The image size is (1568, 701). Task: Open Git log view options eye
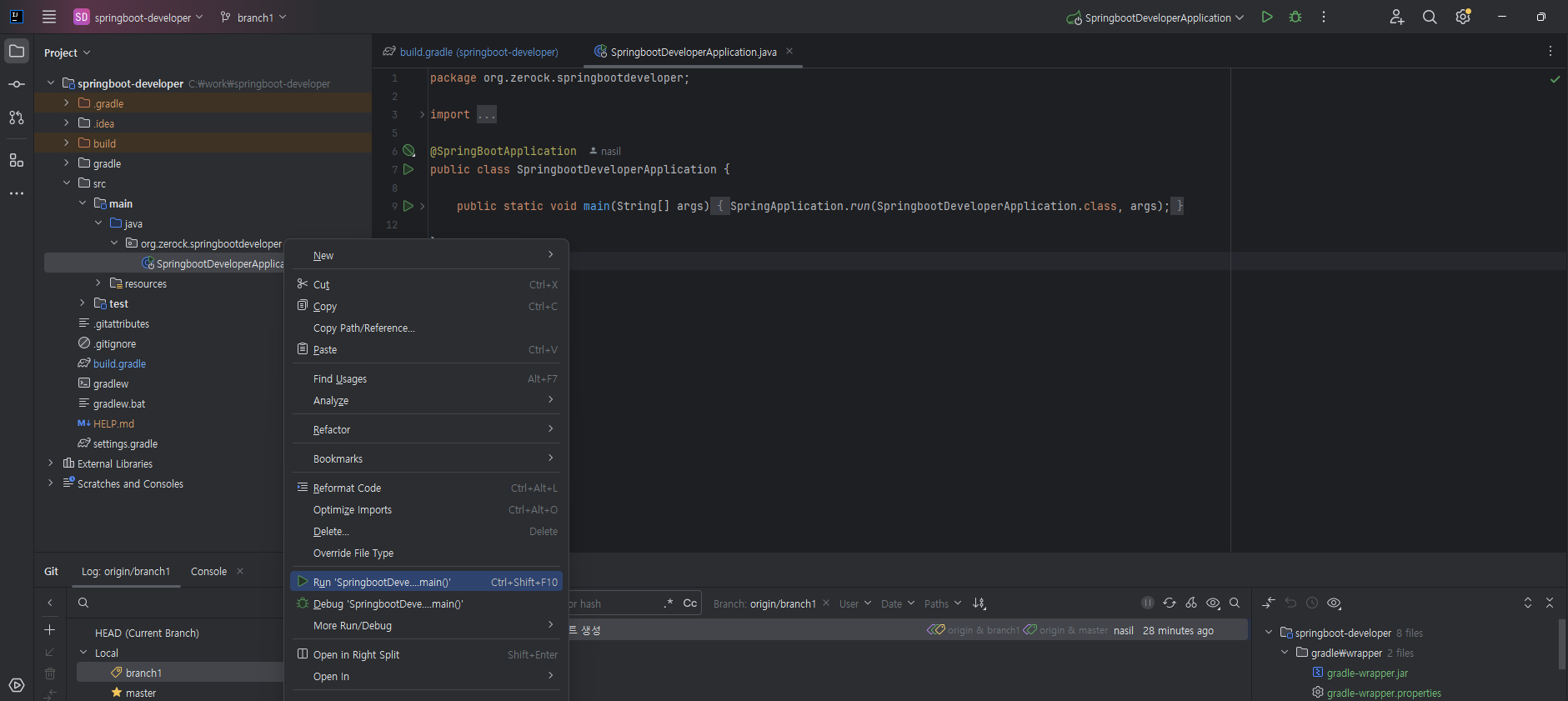(1213, 603)
